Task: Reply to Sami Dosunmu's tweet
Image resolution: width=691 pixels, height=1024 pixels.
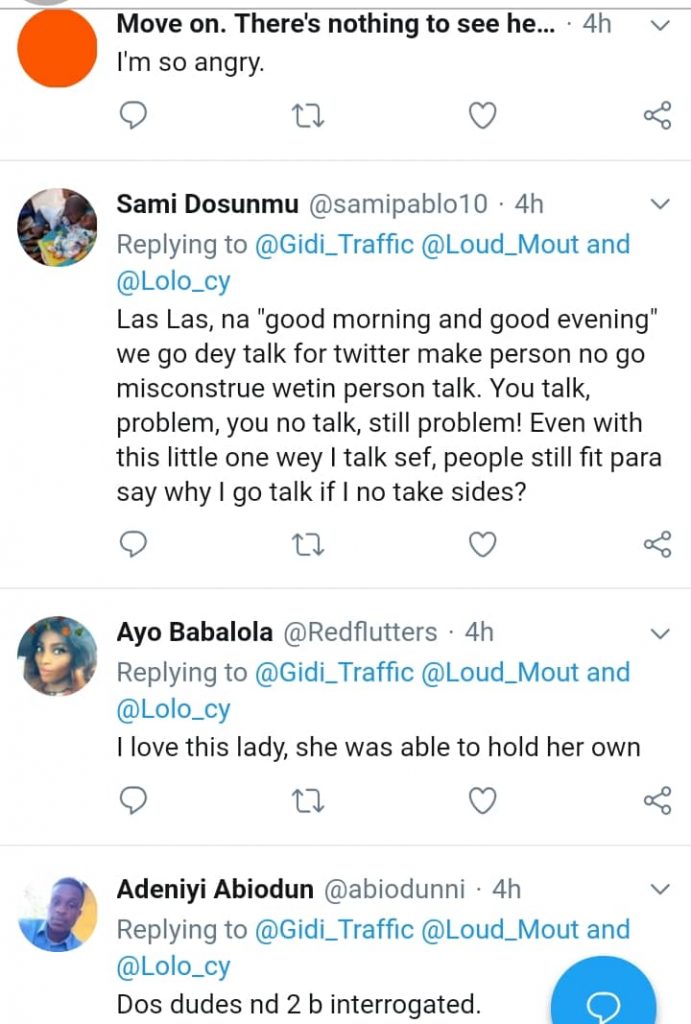Action: (133, 544)
